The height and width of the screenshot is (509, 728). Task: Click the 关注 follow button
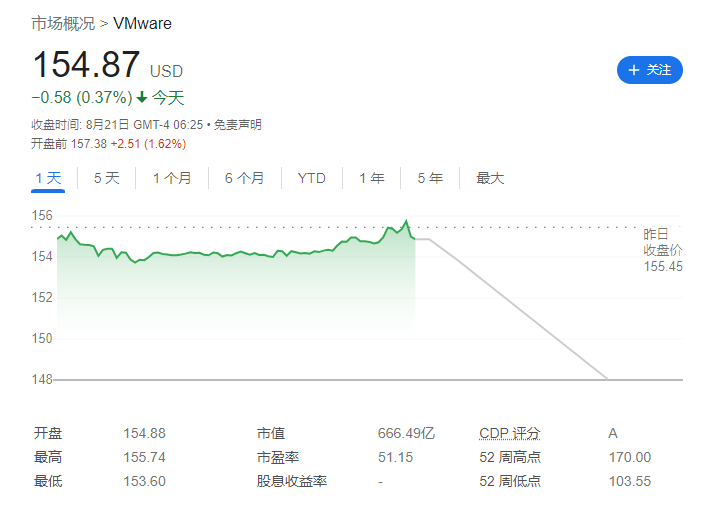pyautogui.click(x=650, y=70)
